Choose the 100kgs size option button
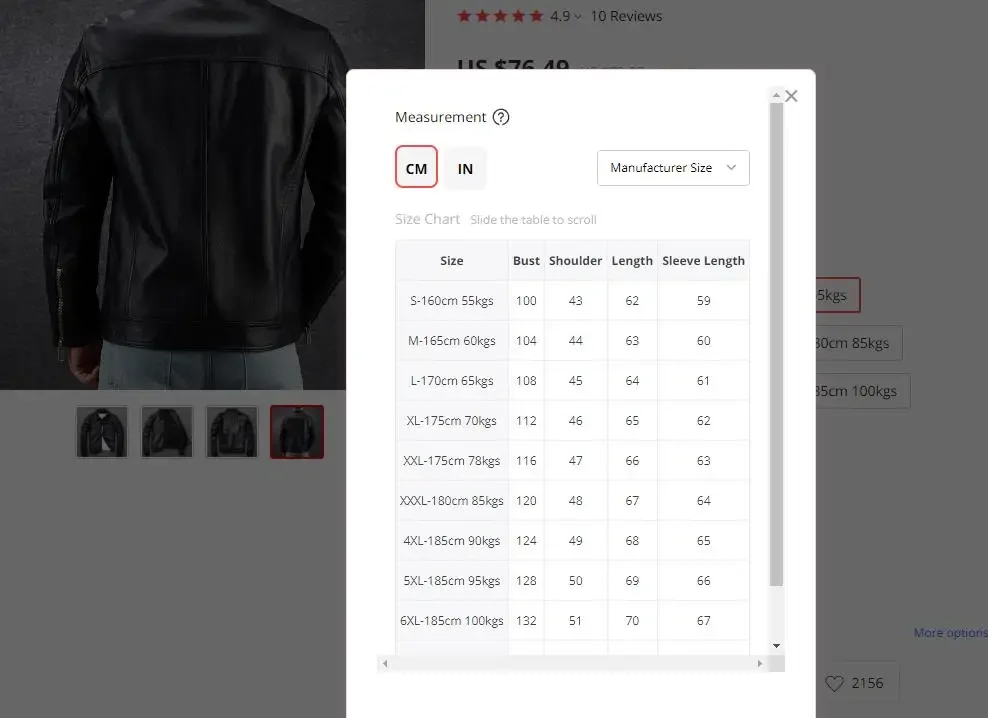988x718 pixels. point(863,391)
